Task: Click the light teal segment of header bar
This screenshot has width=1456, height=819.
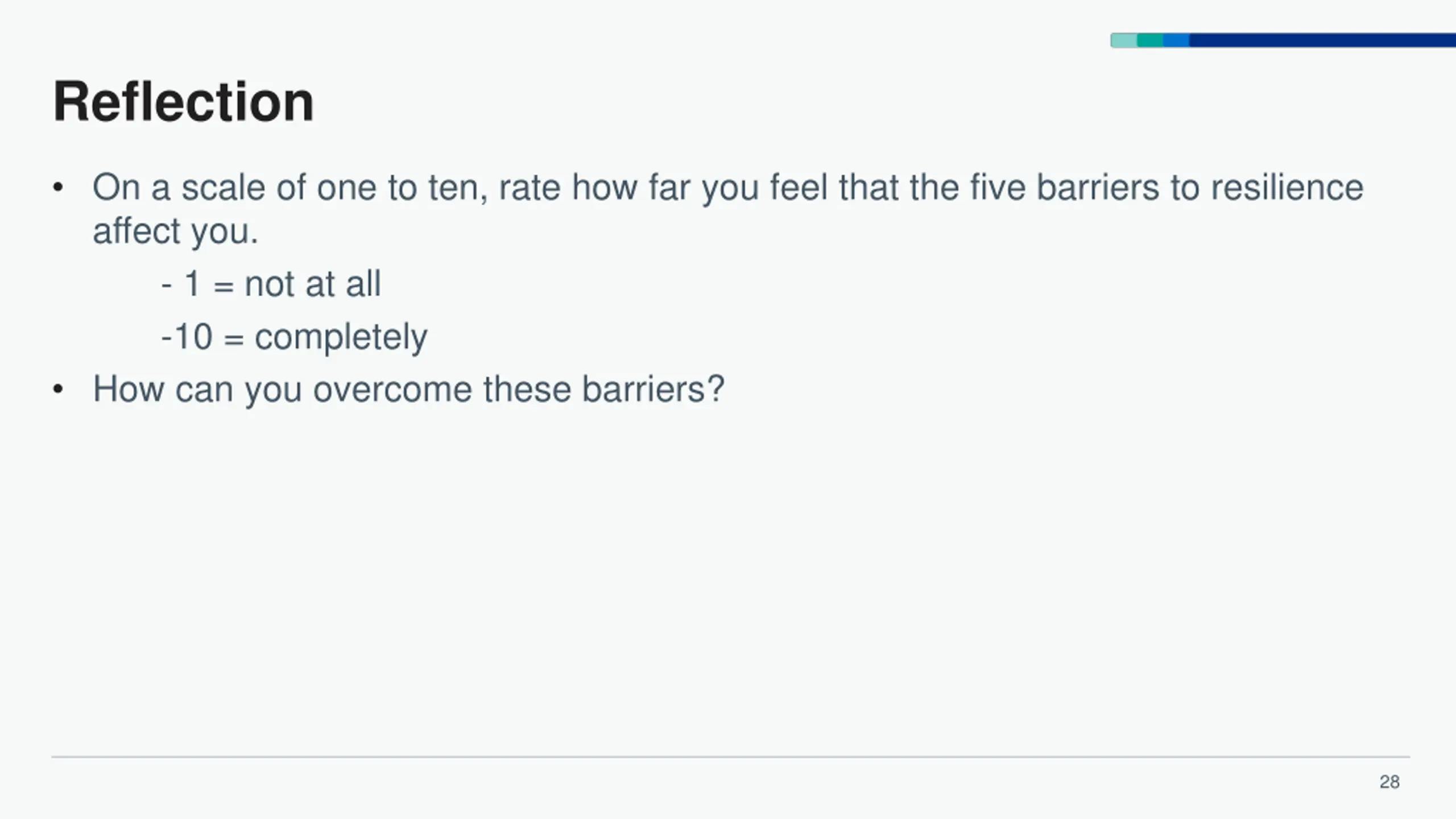Action: click(1124, 40)
